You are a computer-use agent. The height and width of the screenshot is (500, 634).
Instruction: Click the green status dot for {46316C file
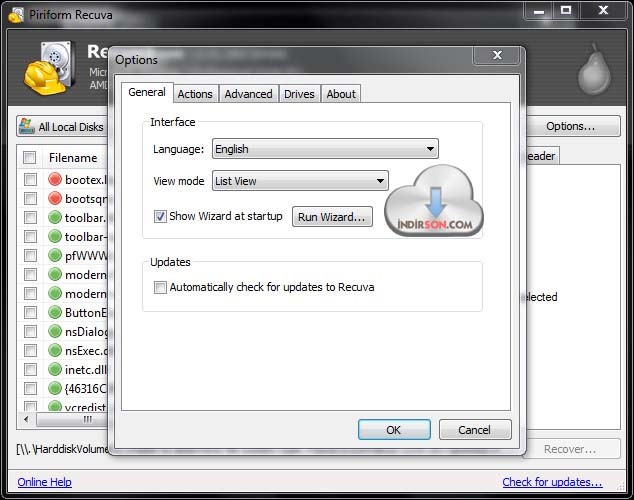[x=55, y=388]
